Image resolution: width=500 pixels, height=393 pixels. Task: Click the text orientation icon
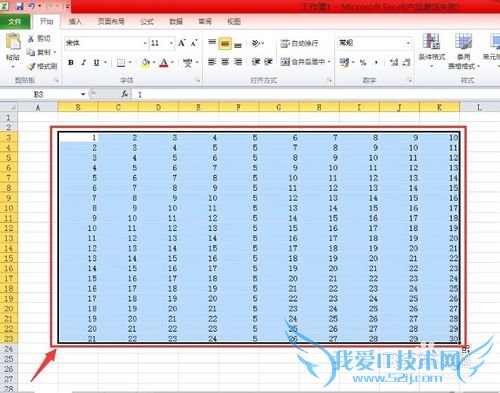(x=256, y=43)
